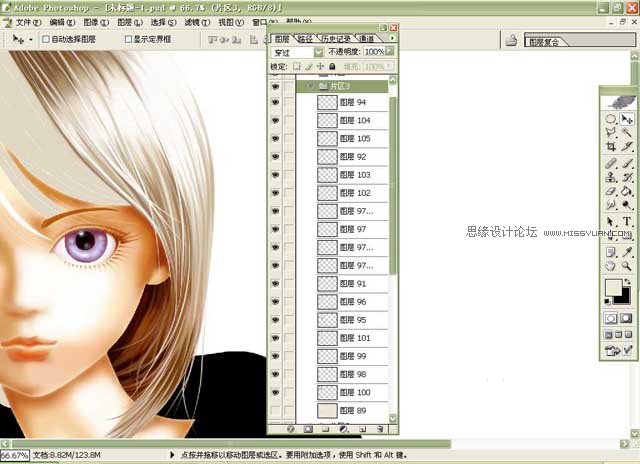Add layer style at panel bottom
The width and height of the screenshot is (640, 464).
click(291, 429)
